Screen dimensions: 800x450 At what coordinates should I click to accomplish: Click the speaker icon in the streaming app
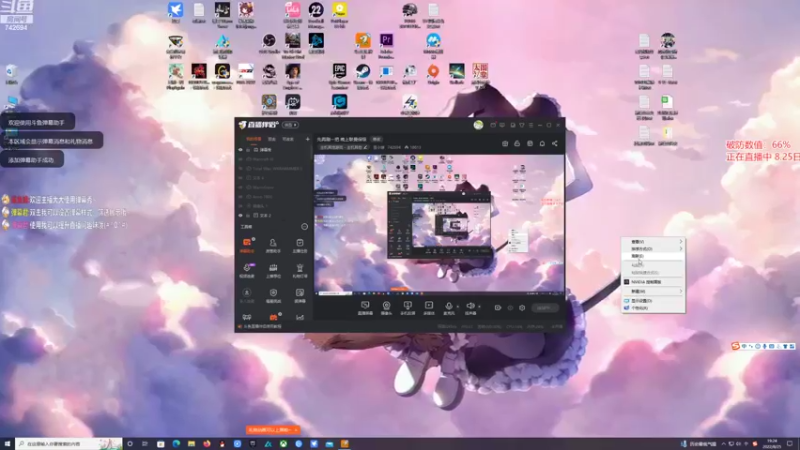470,306
